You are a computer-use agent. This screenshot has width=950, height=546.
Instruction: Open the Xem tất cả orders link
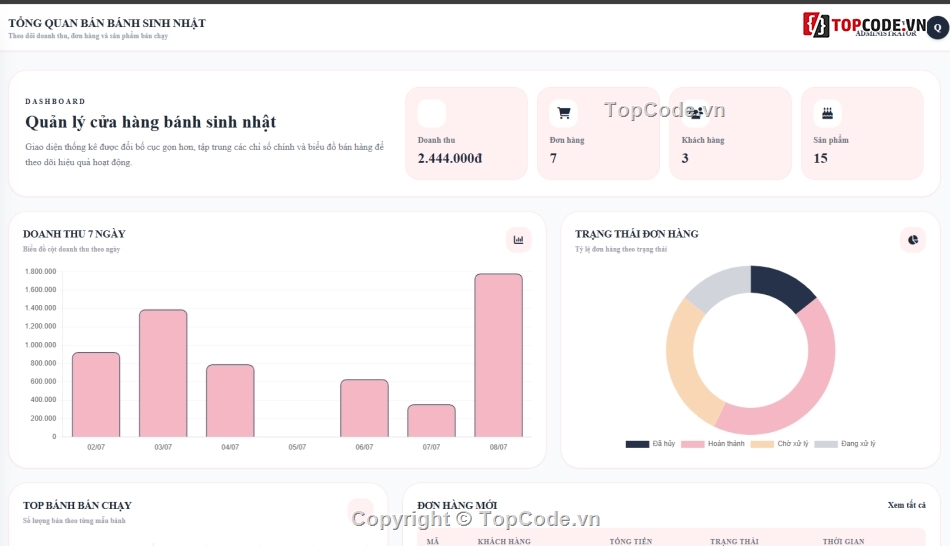[x=906, y=505]
